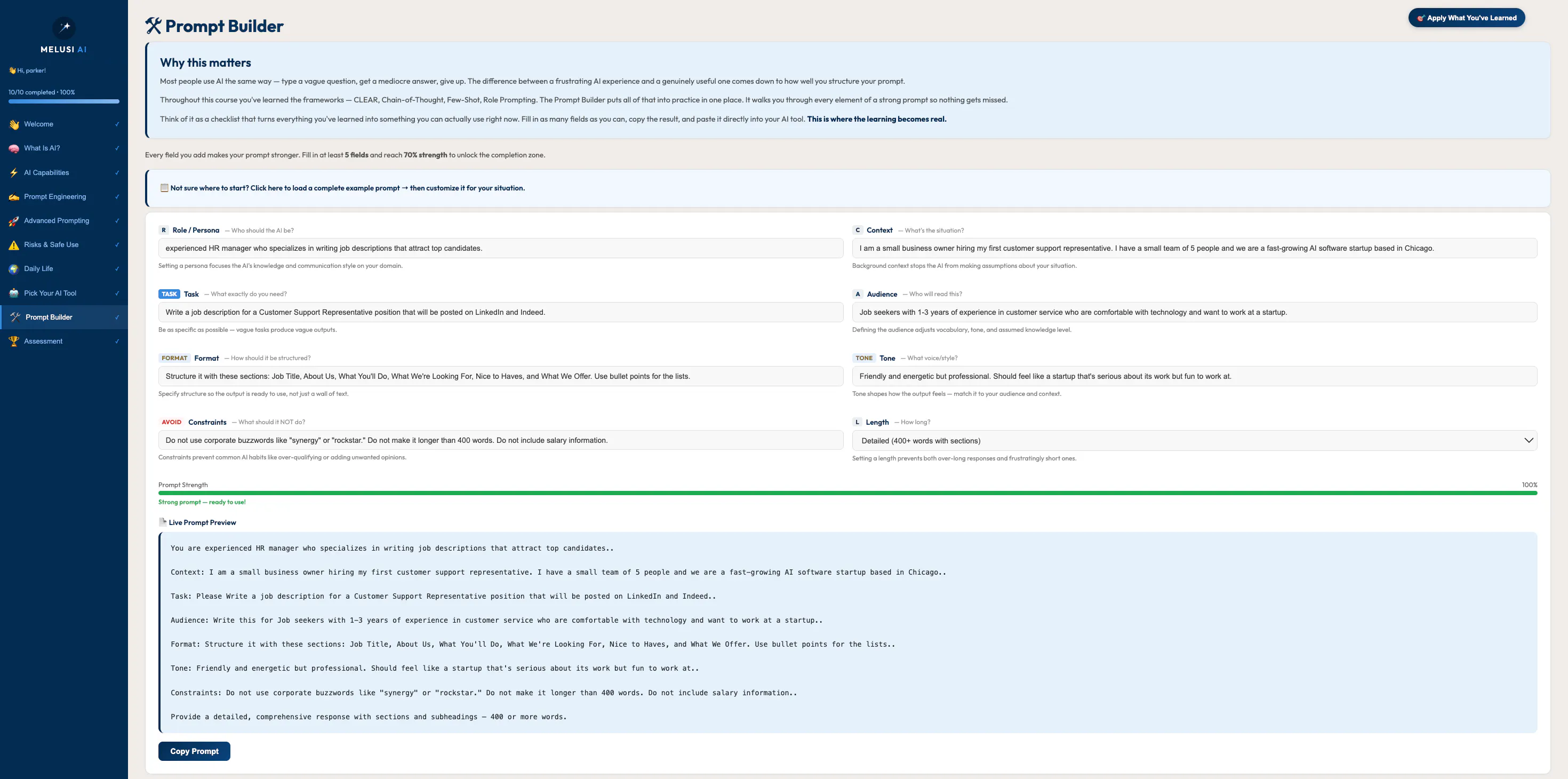Go to What Is AI? lesson
1568x779 pixels.
64,149
